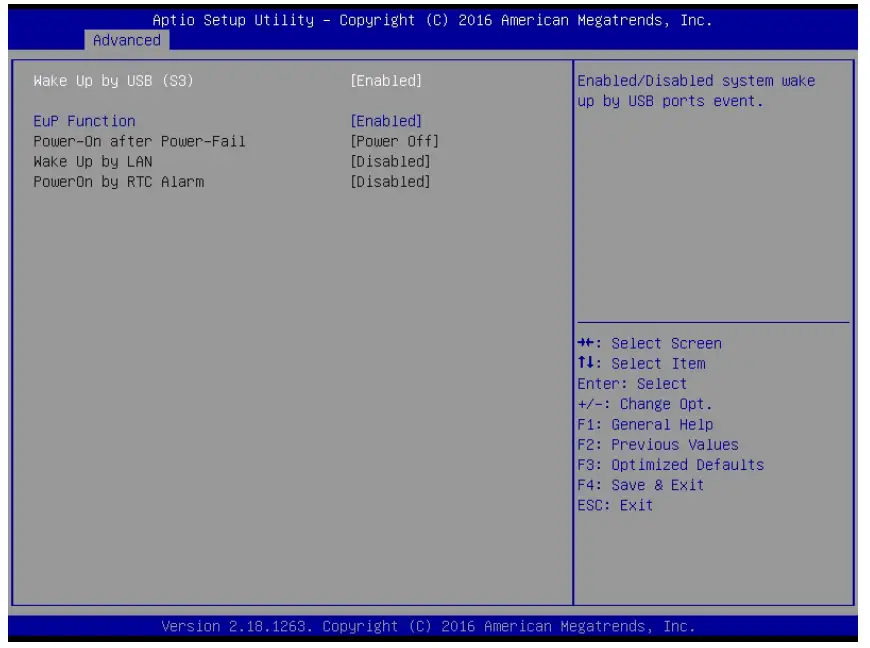Select PowerOn by RTC Alarm setting
This screenshot has width=870, height=648.
[119, 182]
